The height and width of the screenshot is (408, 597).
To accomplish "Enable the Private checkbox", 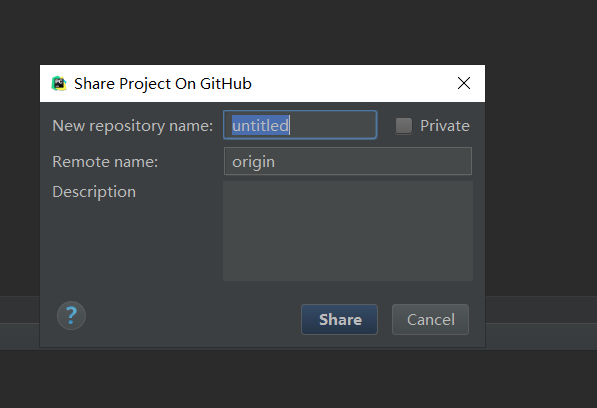I will coord(404,126).
